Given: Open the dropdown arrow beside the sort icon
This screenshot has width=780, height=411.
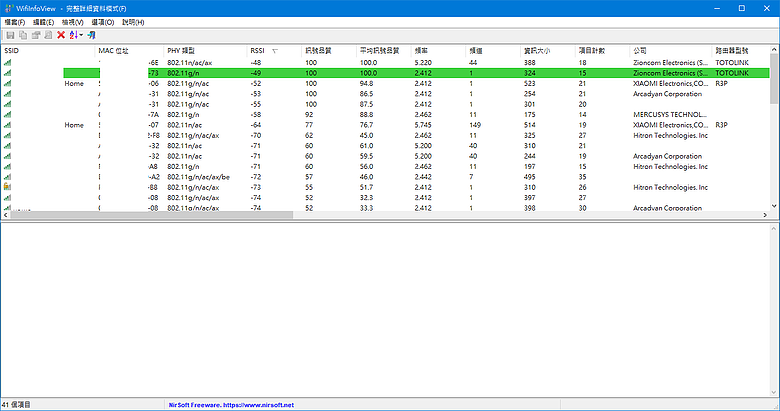Looking at the screenshot, I should tap(81, 35).
